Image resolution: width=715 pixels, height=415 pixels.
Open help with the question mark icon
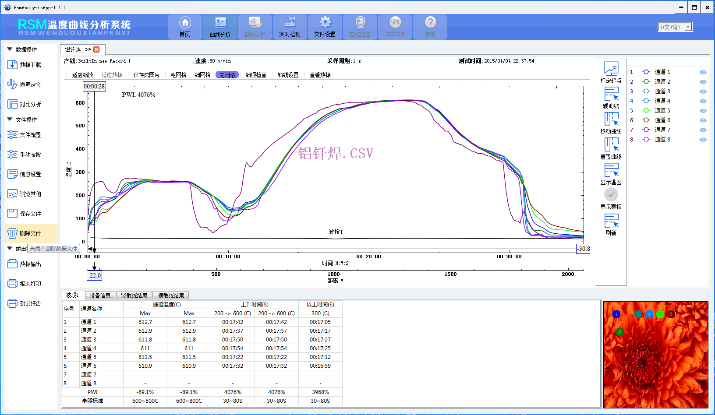pos(431,25)
